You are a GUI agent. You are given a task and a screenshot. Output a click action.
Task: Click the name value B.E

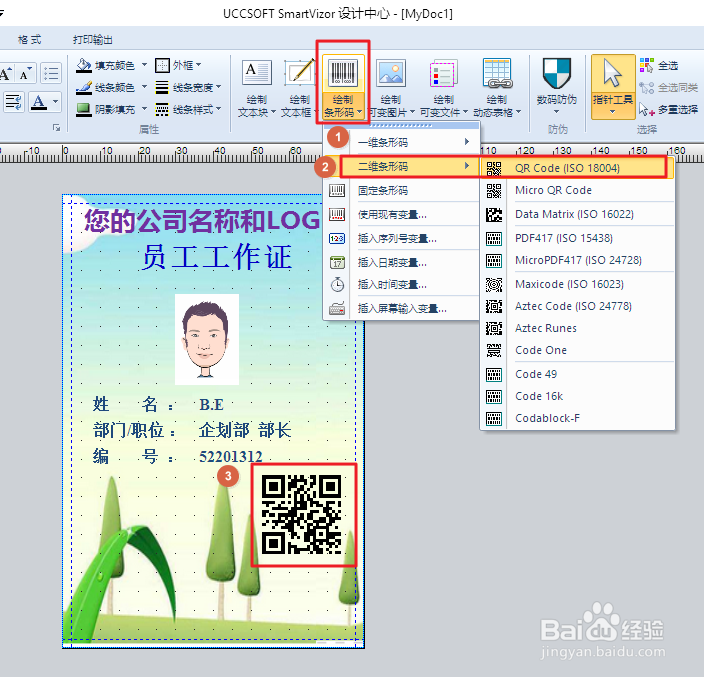click(x=211, y=404)
